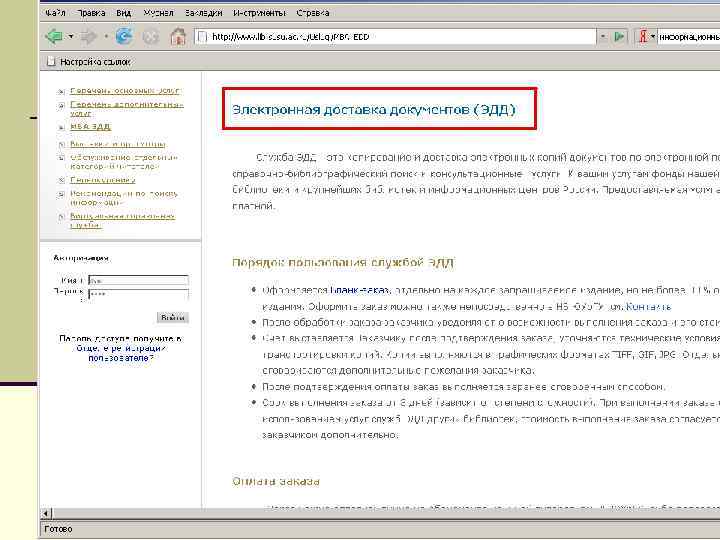This screenshot has height=540, width=720.
Task: Click the grayed-out Stop loading icon
Action: [x=151, y=37]
